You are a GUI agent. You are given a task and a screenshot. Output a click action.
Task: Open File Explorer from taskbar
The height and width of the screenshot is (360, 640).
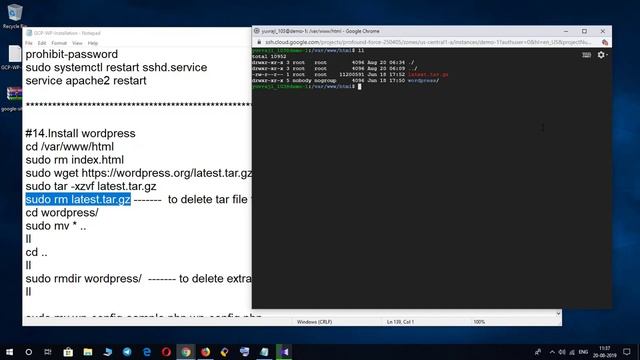coord(88,352)
